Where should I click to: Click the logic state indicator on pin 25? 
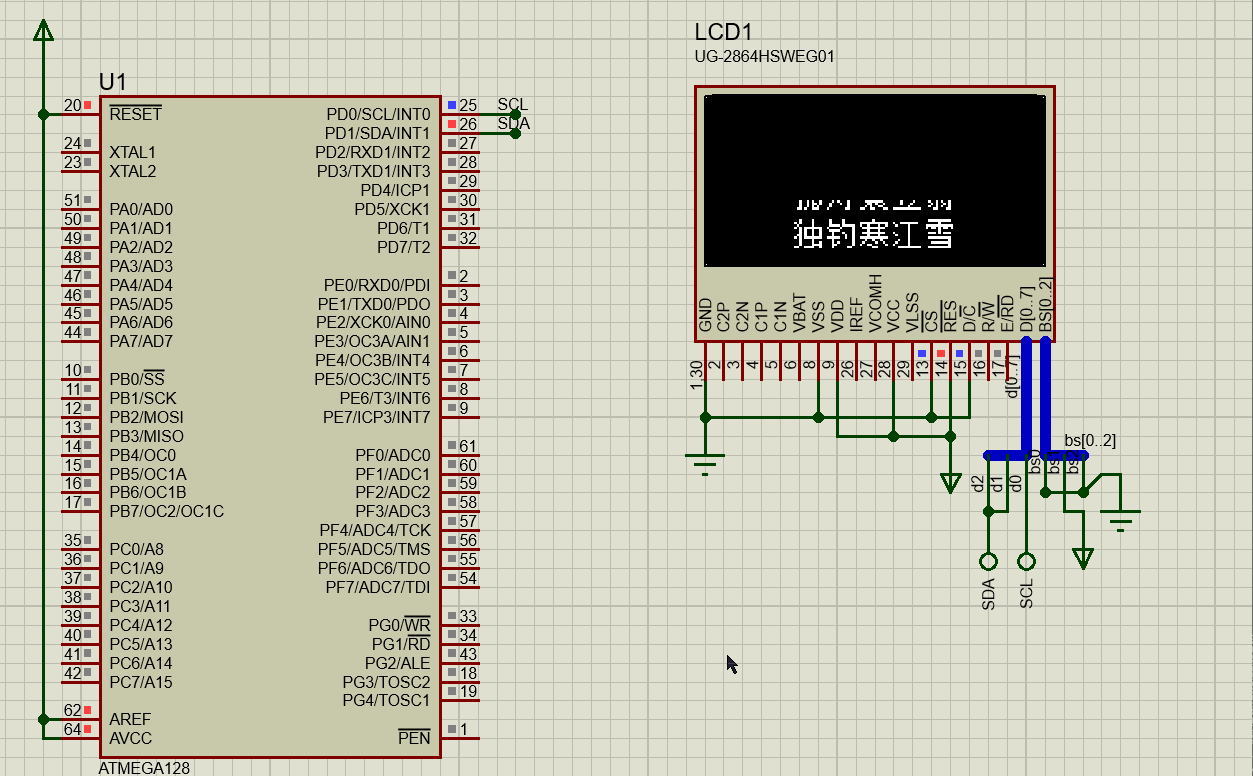point(452,105)
